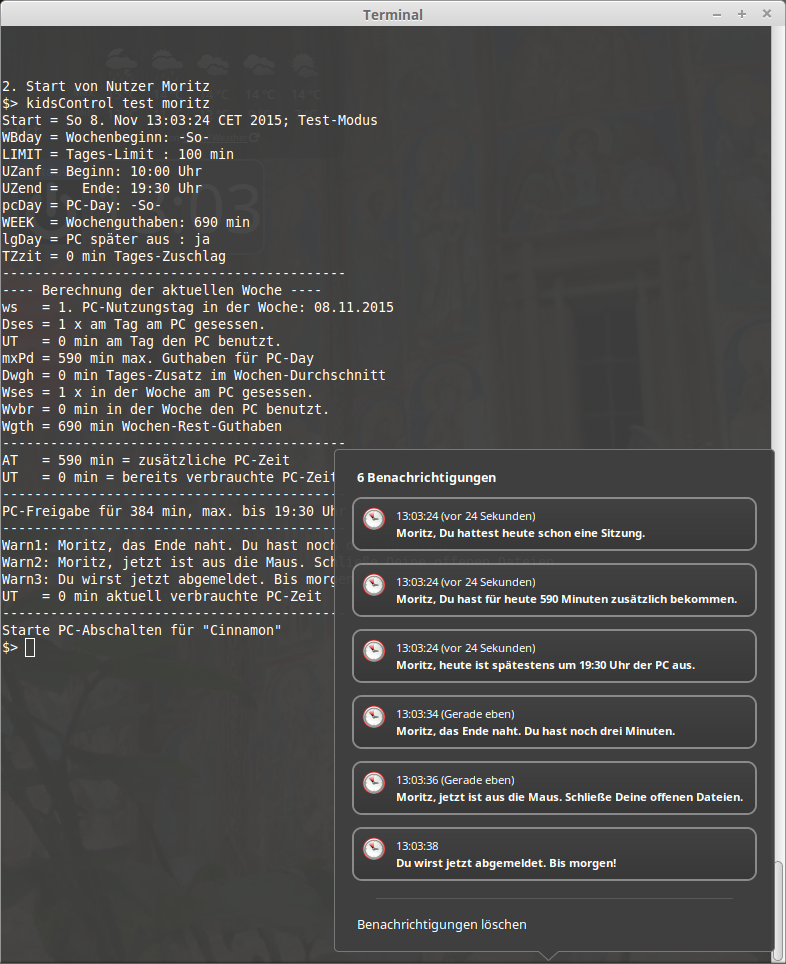
Task: Click line 'WEEK = Wochenguthaben: 690 min'
Action: pos(125,223)
